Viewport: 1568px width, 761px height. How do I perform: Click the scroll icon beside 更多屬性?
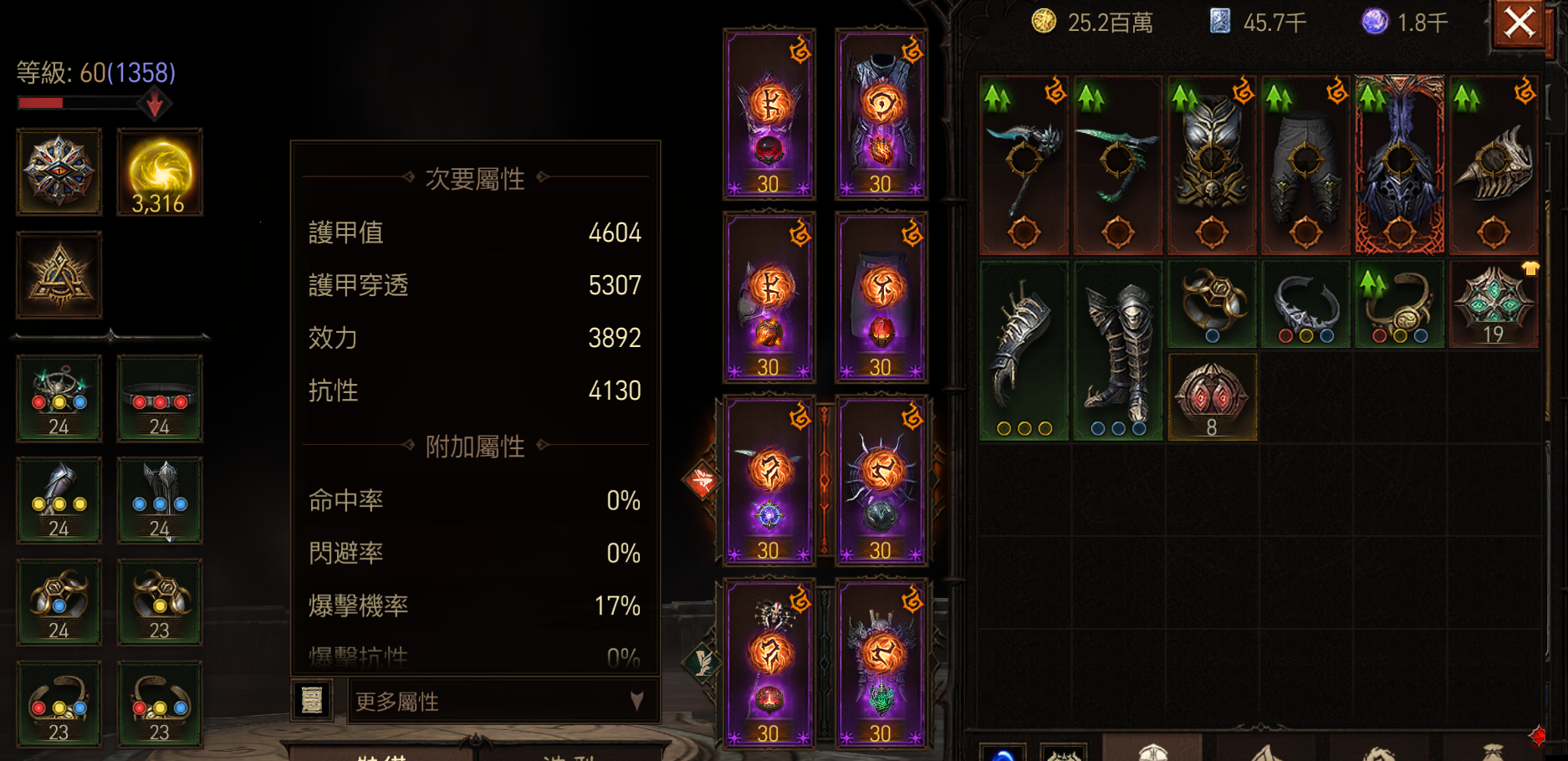click(312, 701)
